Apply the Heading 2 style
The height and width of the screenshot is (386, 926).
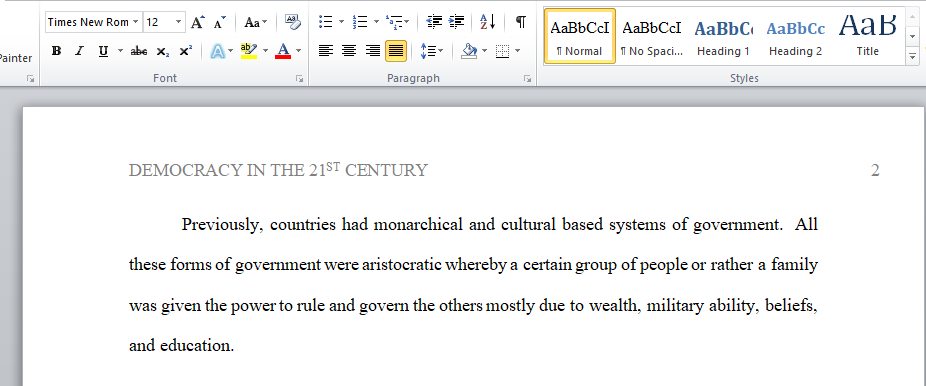[795, 36]
